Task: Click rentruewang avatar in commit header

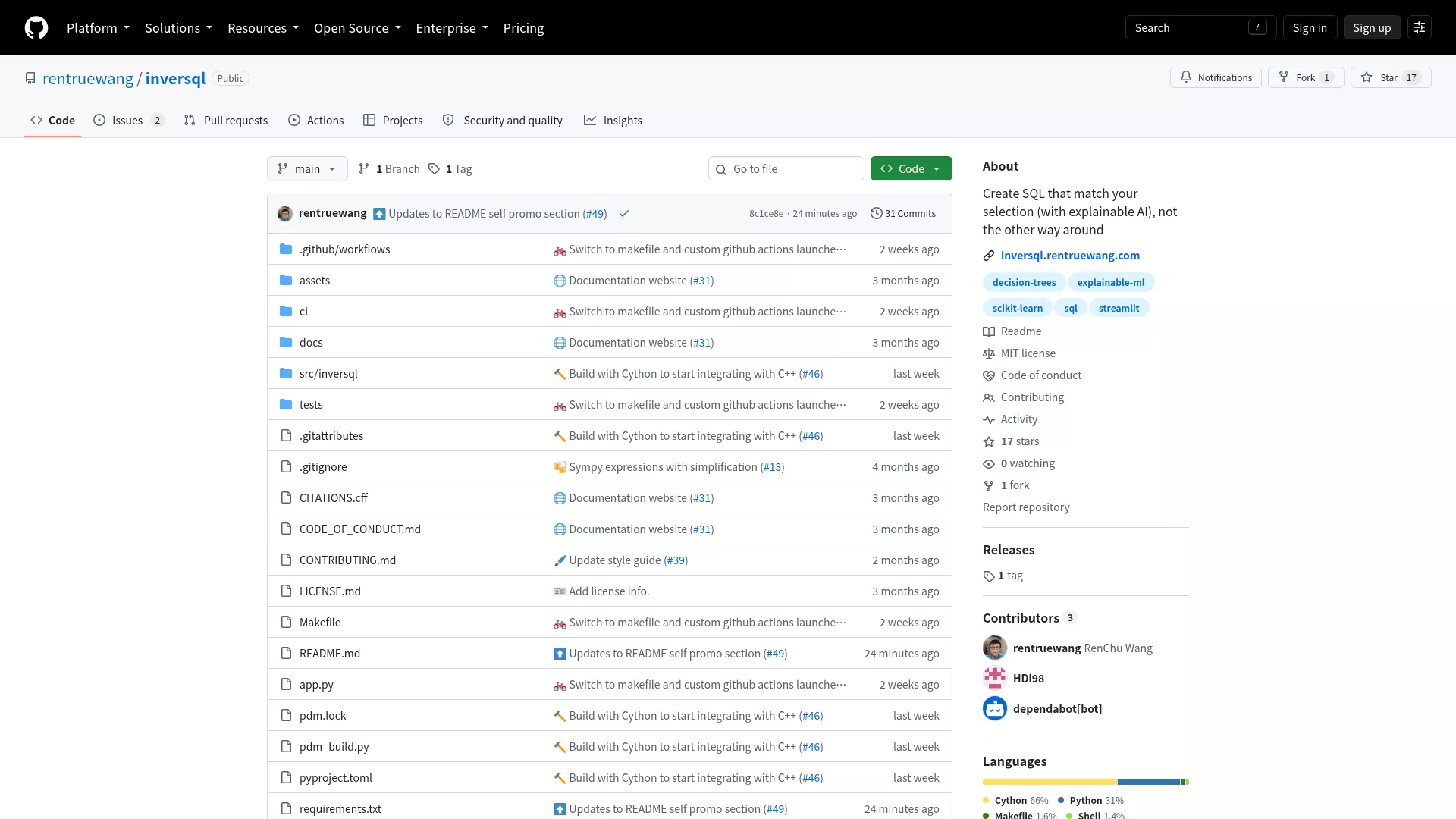Action: pyautogui.click(x=285, y=214)
